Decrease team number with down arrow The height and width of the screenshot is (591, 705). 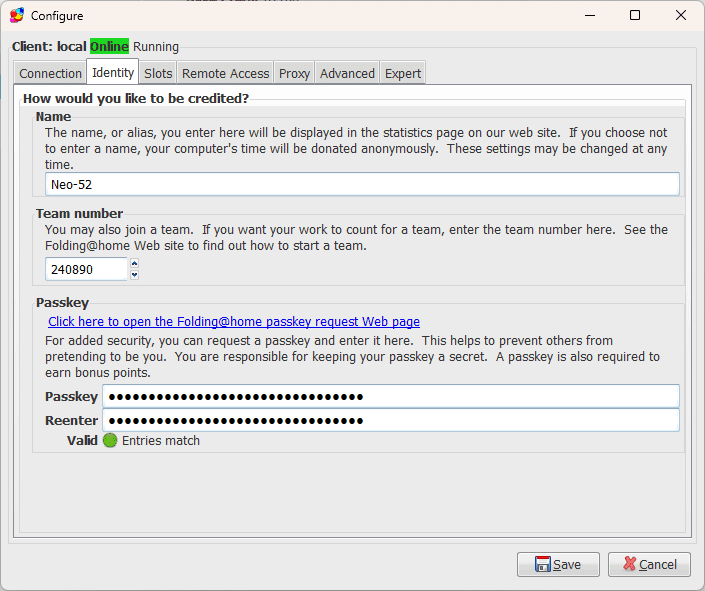[134, 275]
